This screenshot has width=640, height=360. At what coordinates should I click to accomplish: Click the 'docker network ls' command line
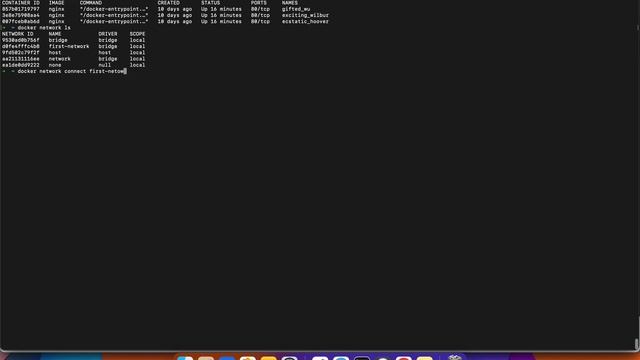tap(44, 28)
